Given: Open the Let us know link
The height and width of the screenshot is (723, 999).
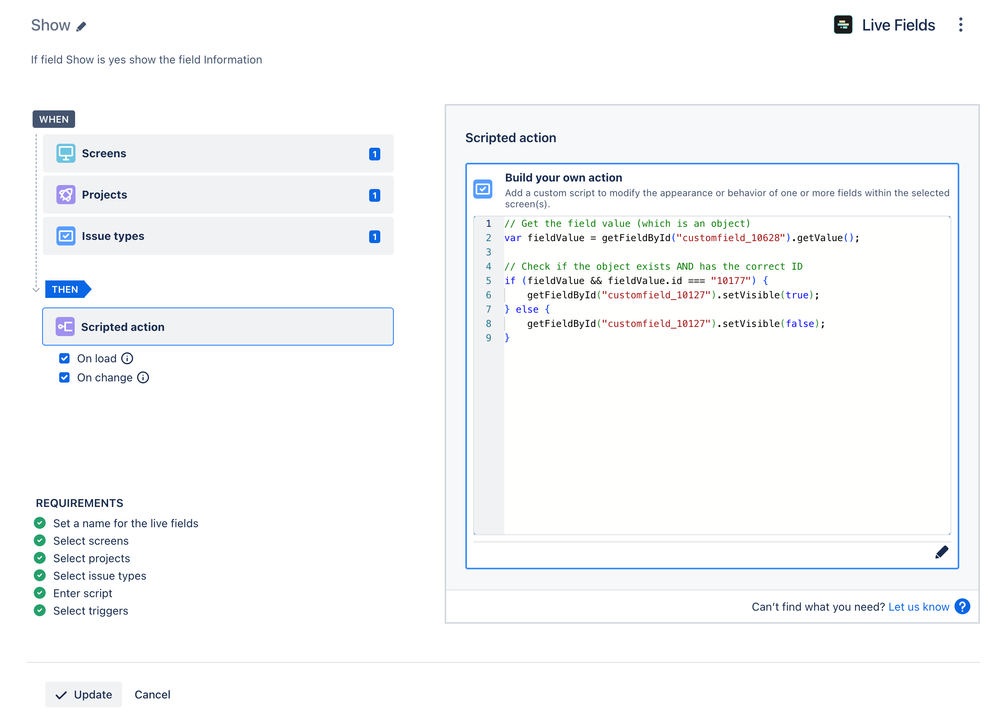Looking at the screenshot, I should tap(918, 607).
